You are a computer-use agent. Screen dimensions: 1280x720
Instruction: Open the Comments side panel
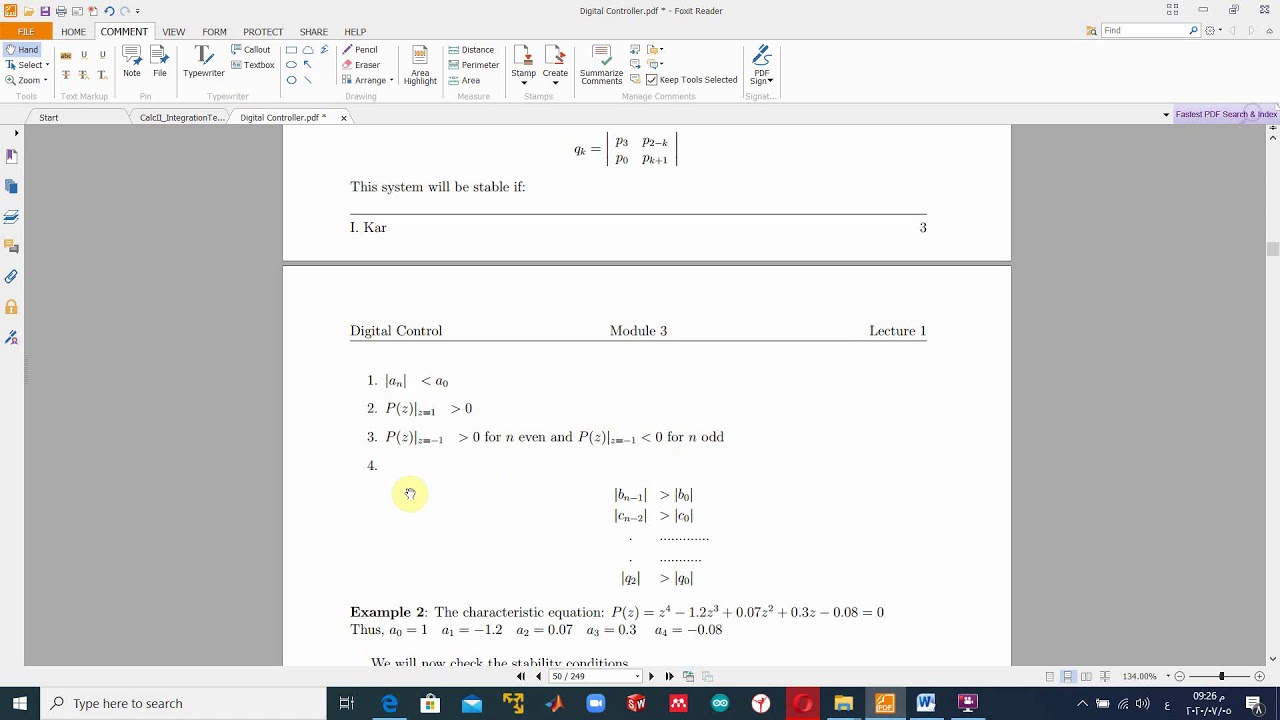(12, 247)
